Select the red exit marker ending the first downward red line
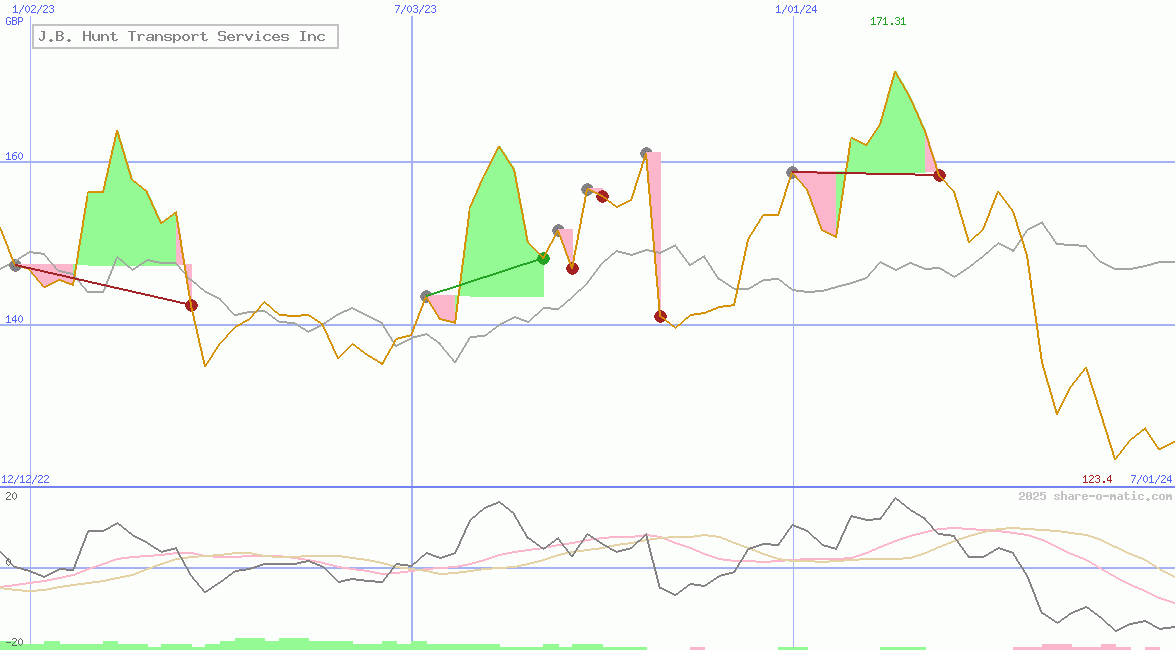 pyautogui.click(x=191, y=305)
